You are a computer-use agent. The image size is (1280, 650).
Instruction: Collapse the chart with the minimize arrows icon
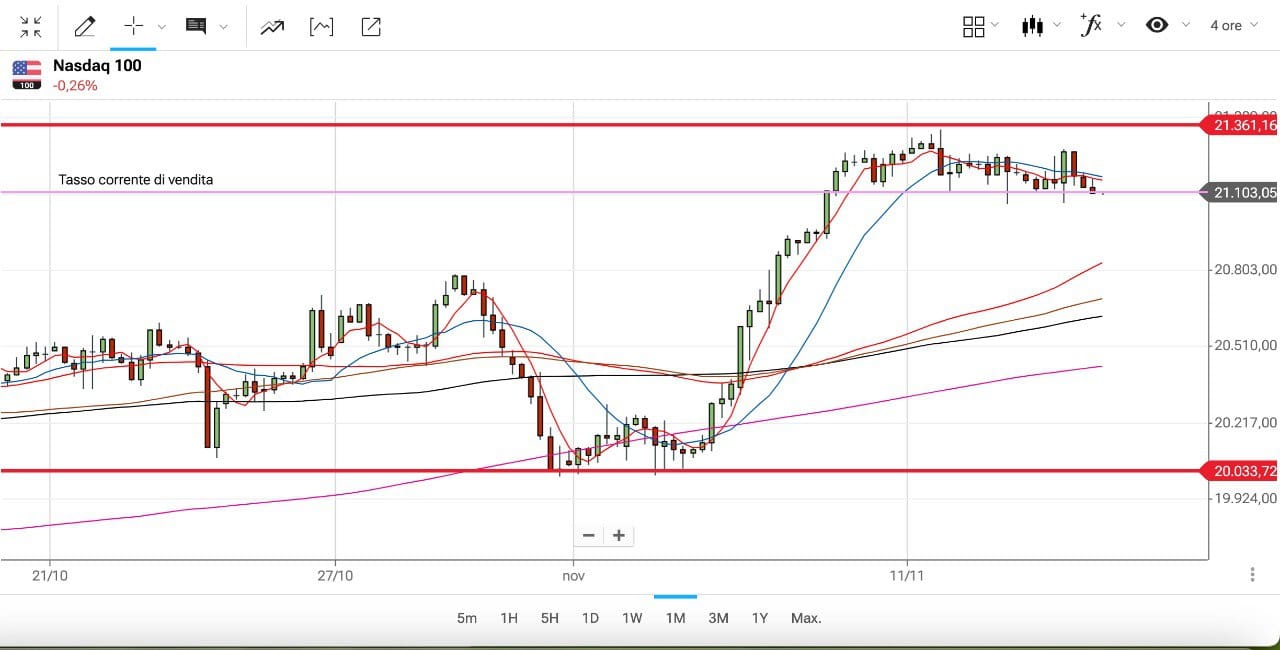tap(31, 26)
